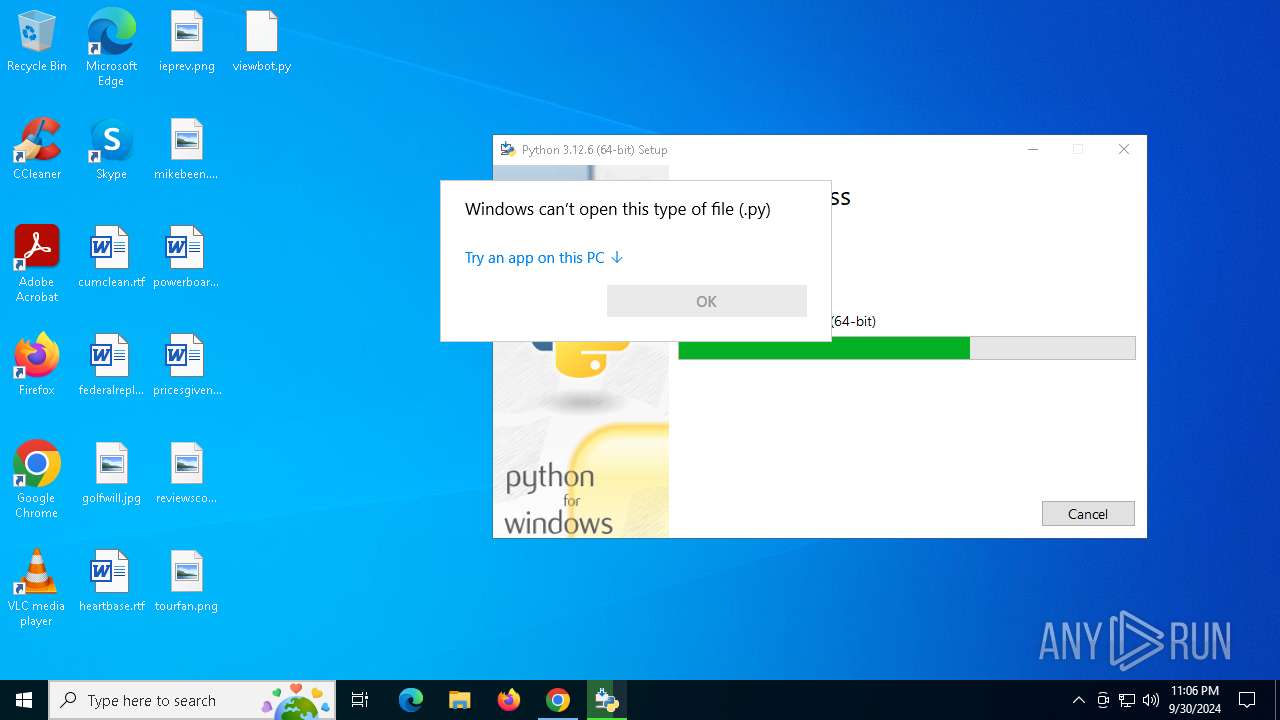
Task: Open Firefox from the taskbar
Action: (x=509, y=700)
